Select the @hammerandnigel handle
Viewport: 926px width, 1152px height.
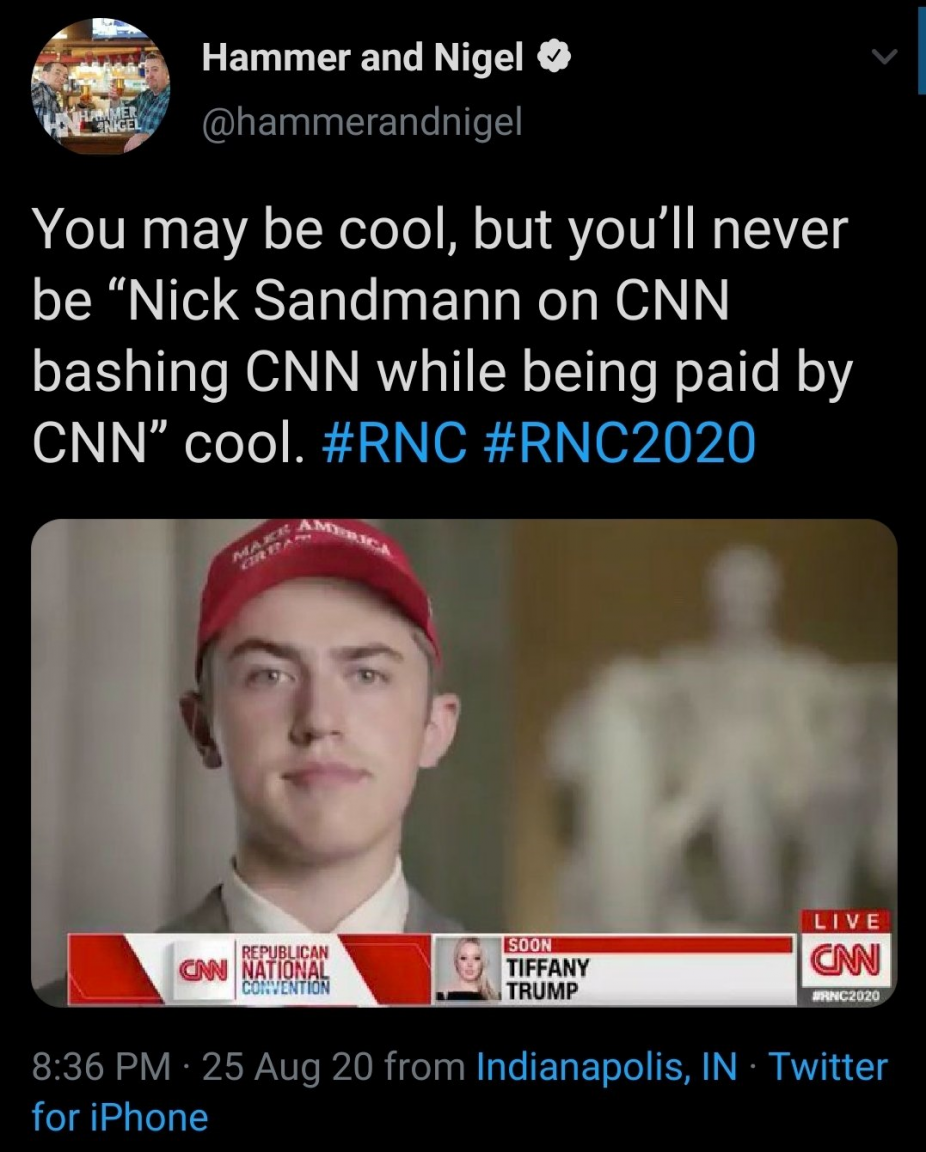[362, 123]
